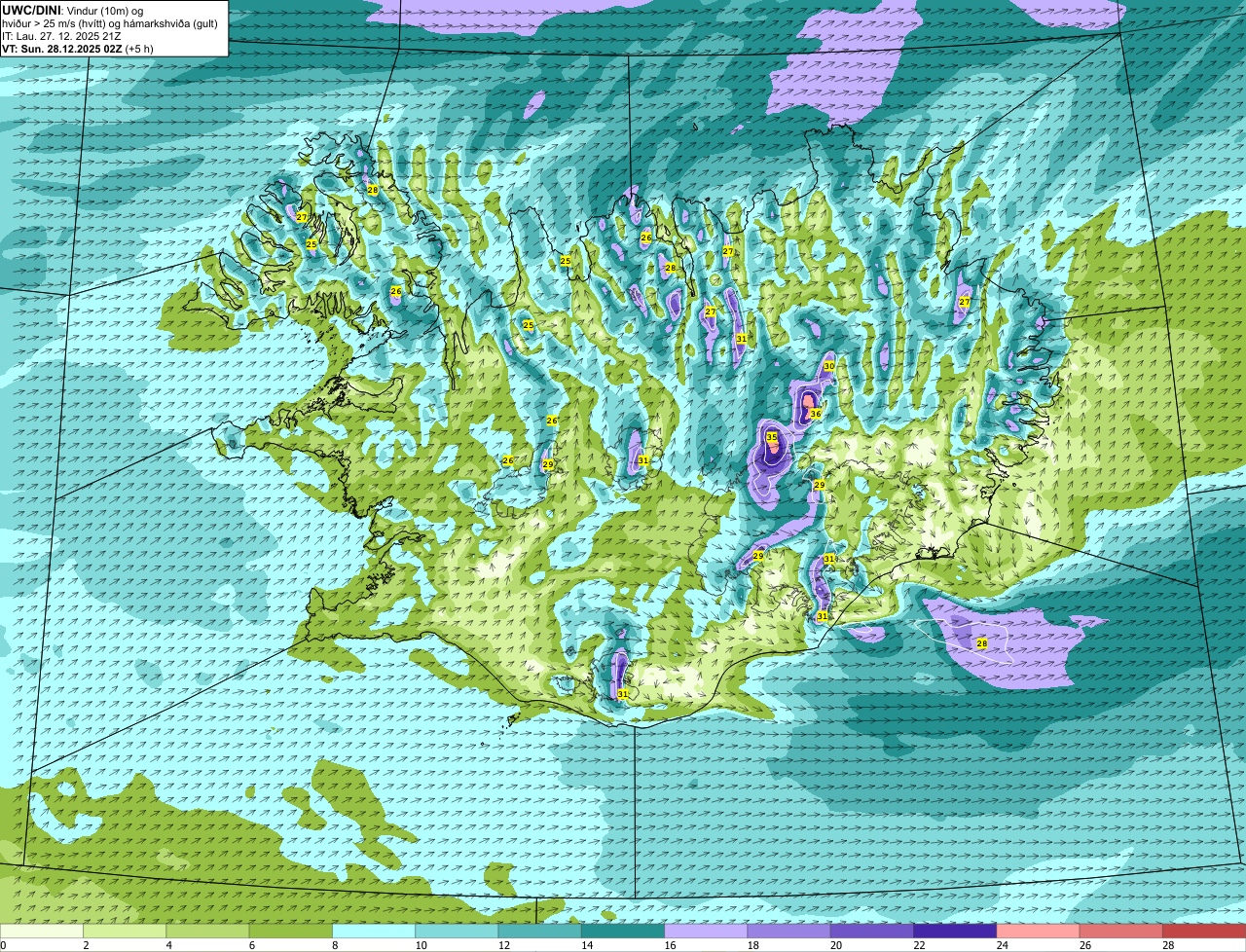The width and height of the screenshot is (1246, 952).
Task: Click the legend scale number 8
Action: click(335, 945)
